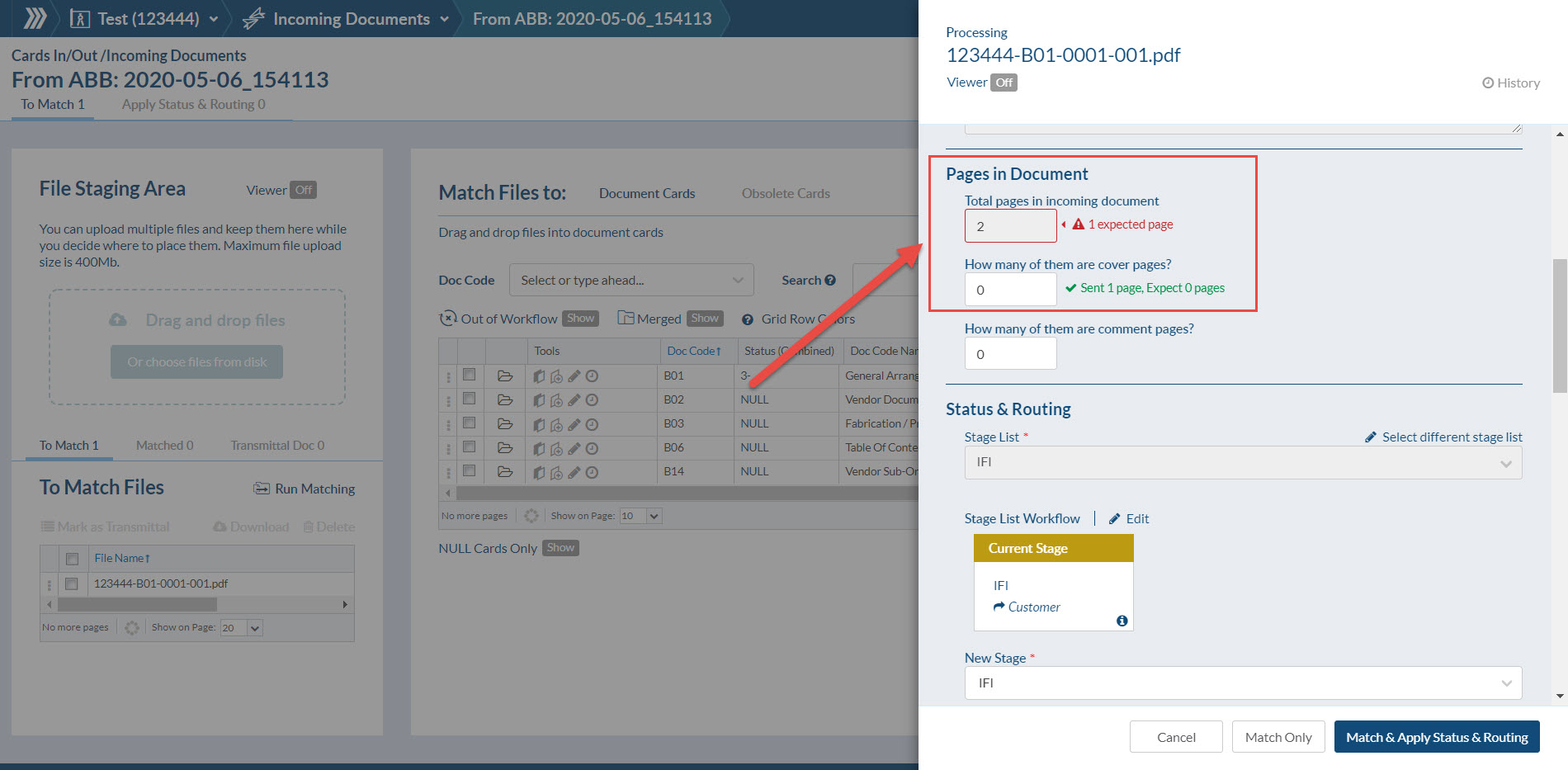
Task: Click the book icon in row B01
Action: tap(539, 376)
